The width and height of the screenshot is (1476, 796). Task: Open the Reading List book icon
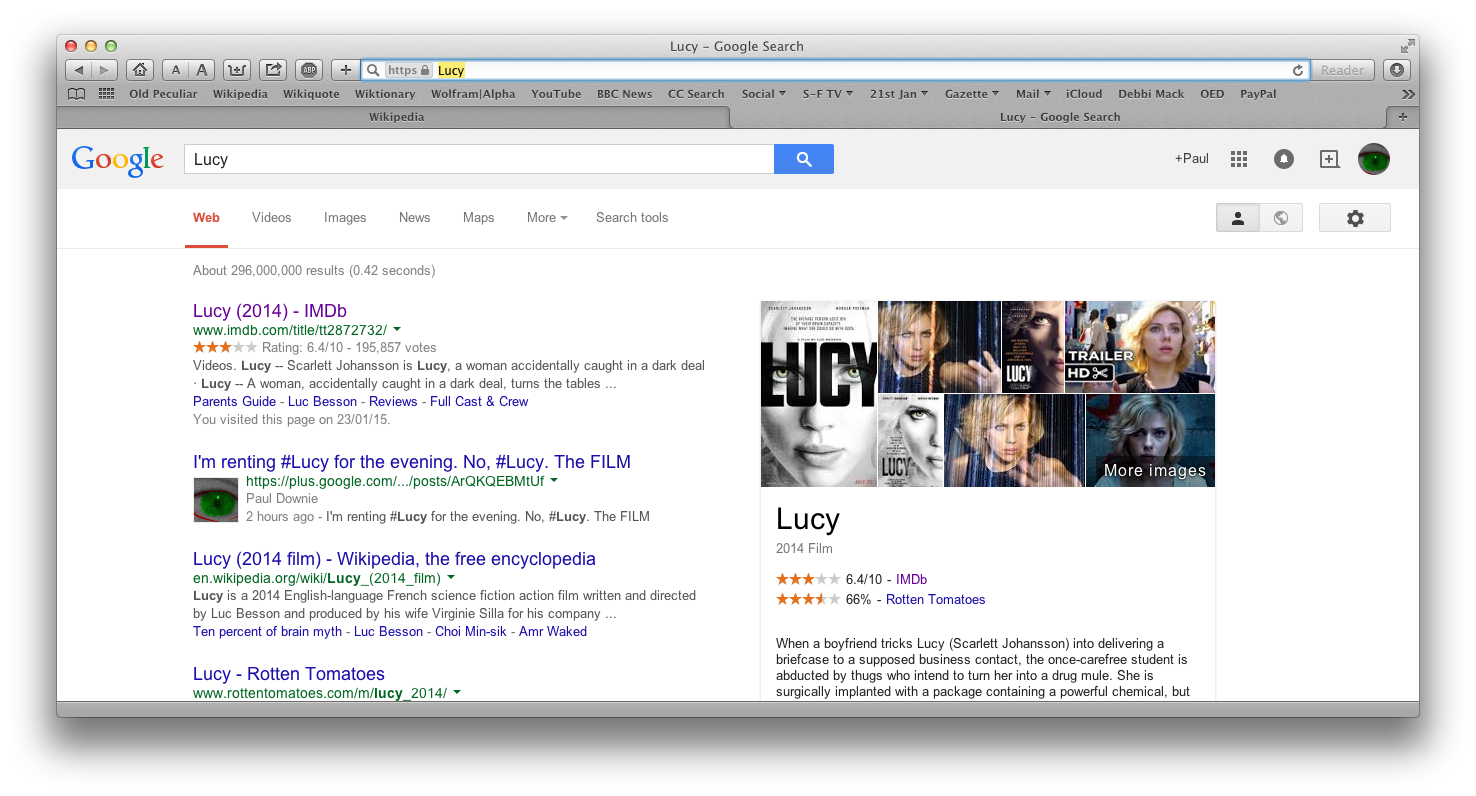[76, 94]
